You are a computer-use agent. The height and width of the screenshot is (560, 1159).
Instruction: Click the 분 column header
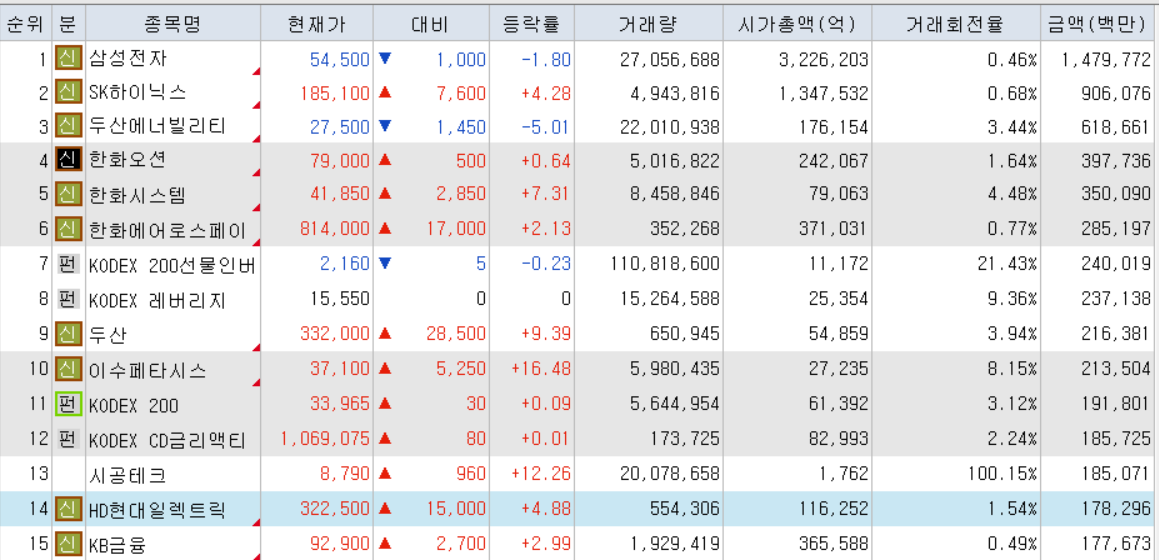tap(68, 25)
